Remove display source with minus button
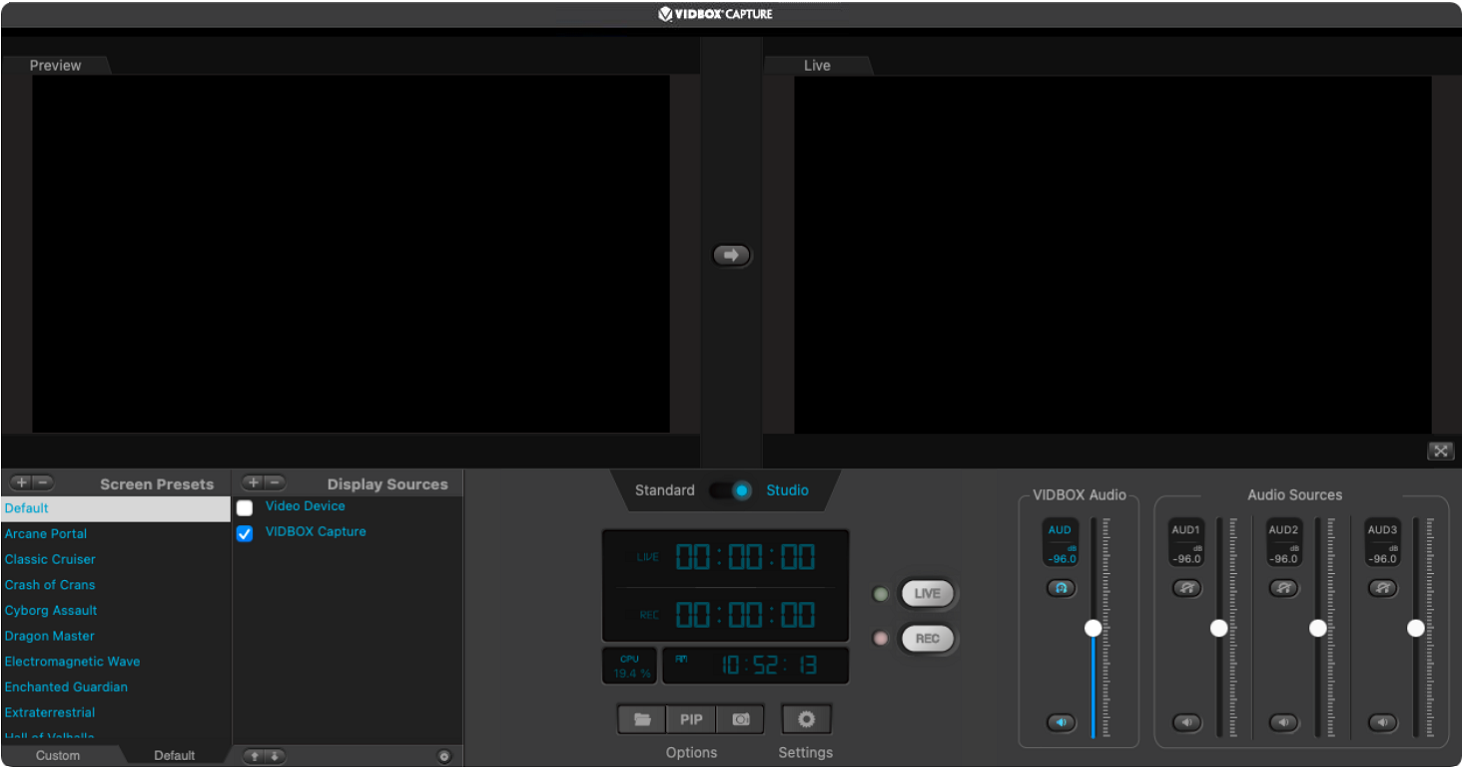Image resolution: width=1462 pixels, height=768 pixels. pyautogui.click(x=275, y=483)
